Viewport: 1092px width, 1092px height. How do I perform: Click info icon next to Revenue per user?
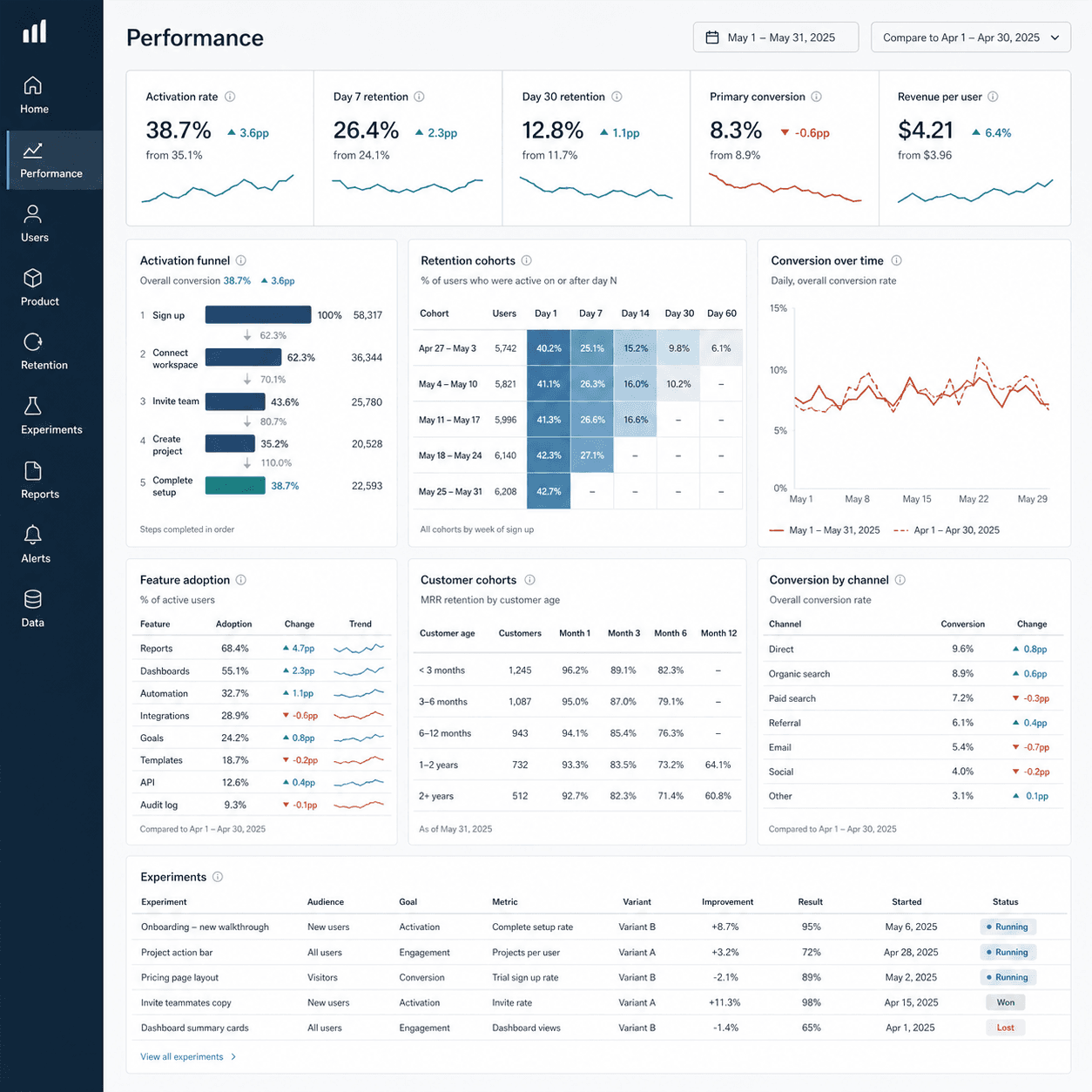tap(993, 97)
